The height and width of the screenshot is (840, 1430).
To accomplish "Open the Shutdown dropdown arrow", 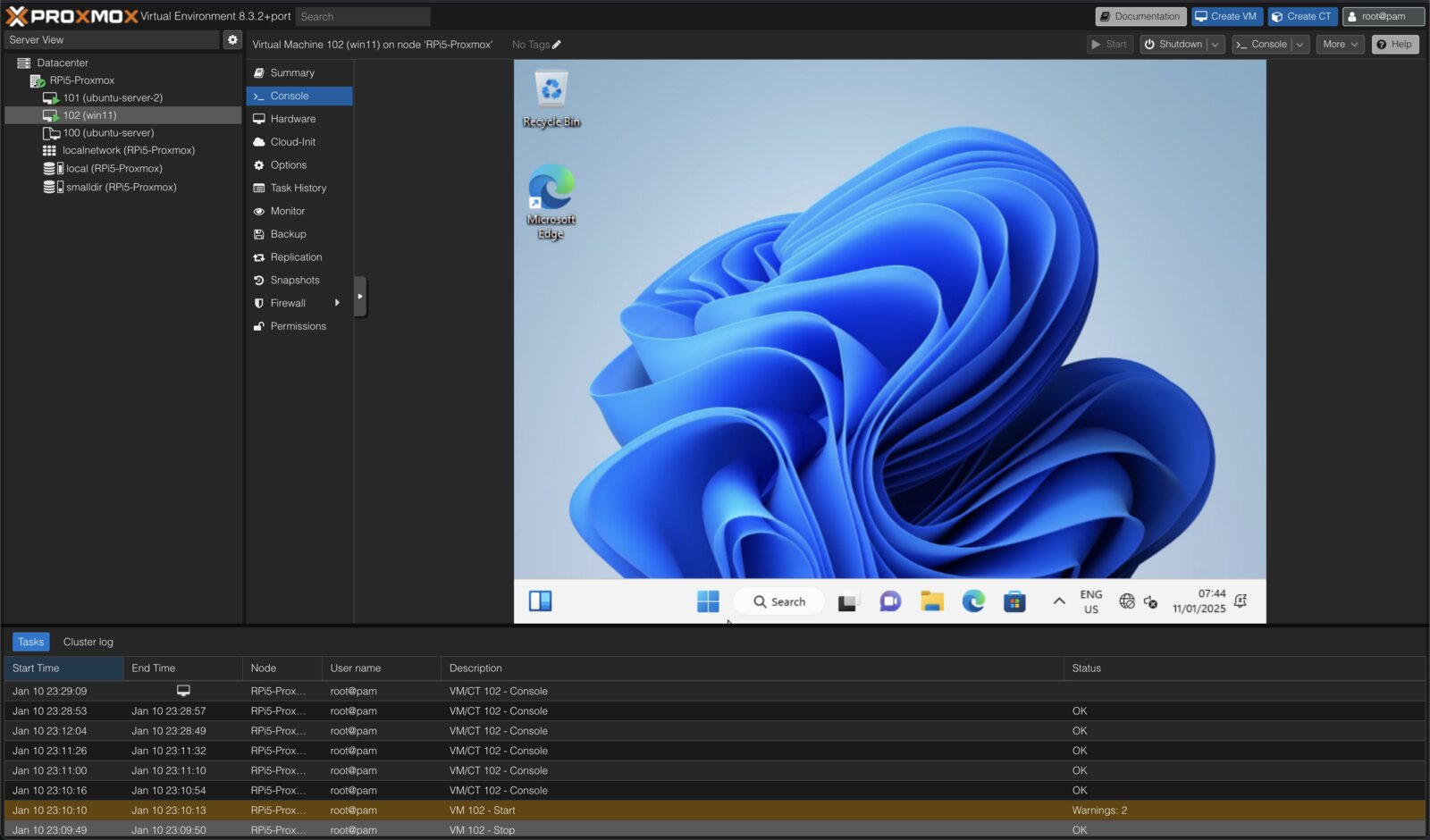I will (x=1215, y=45).
